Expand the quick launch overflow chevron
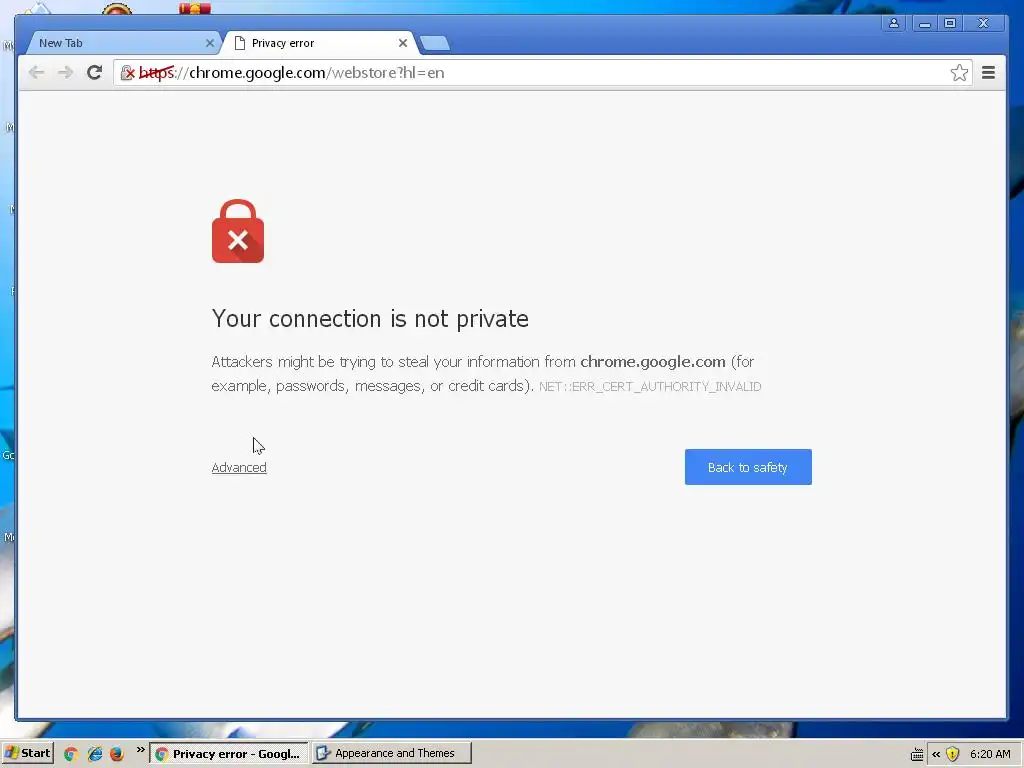The height and width of the screenshot is (768, 1024). pos(140,750)
